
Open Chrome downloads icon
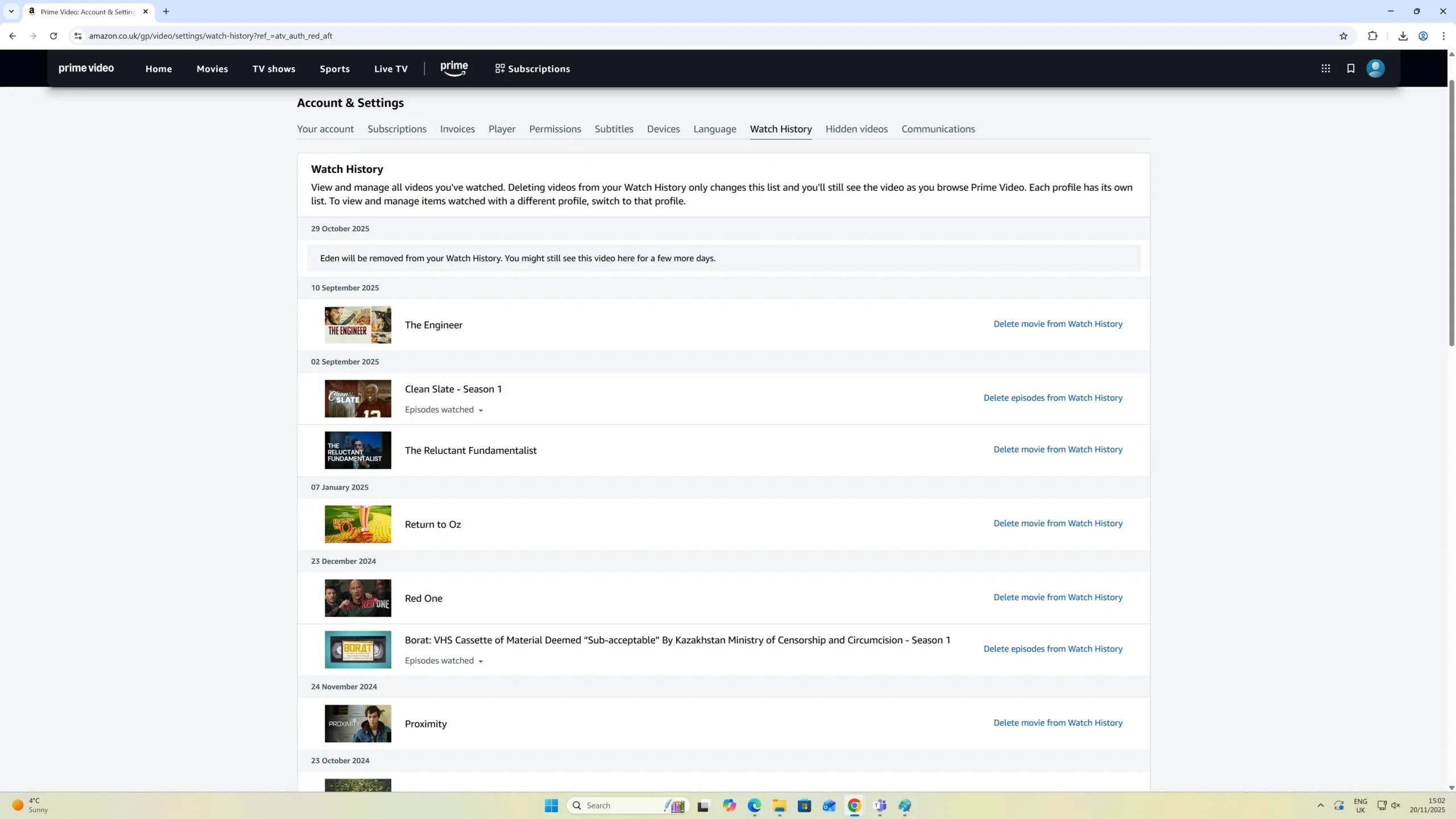pyautogui.click(x=1403, y=36)
